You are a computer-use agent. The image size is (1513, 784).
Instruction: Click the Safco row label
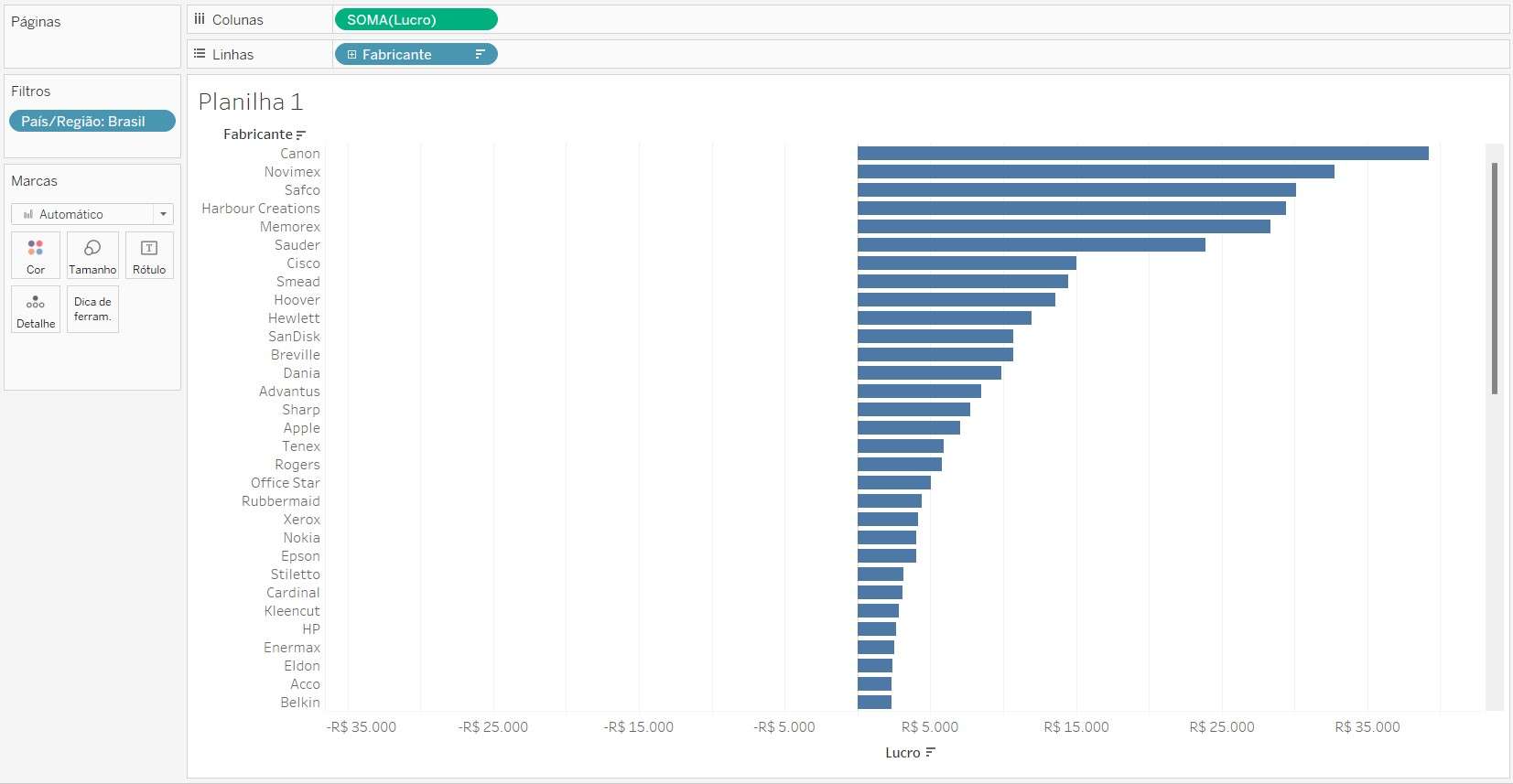pos(302,190)
